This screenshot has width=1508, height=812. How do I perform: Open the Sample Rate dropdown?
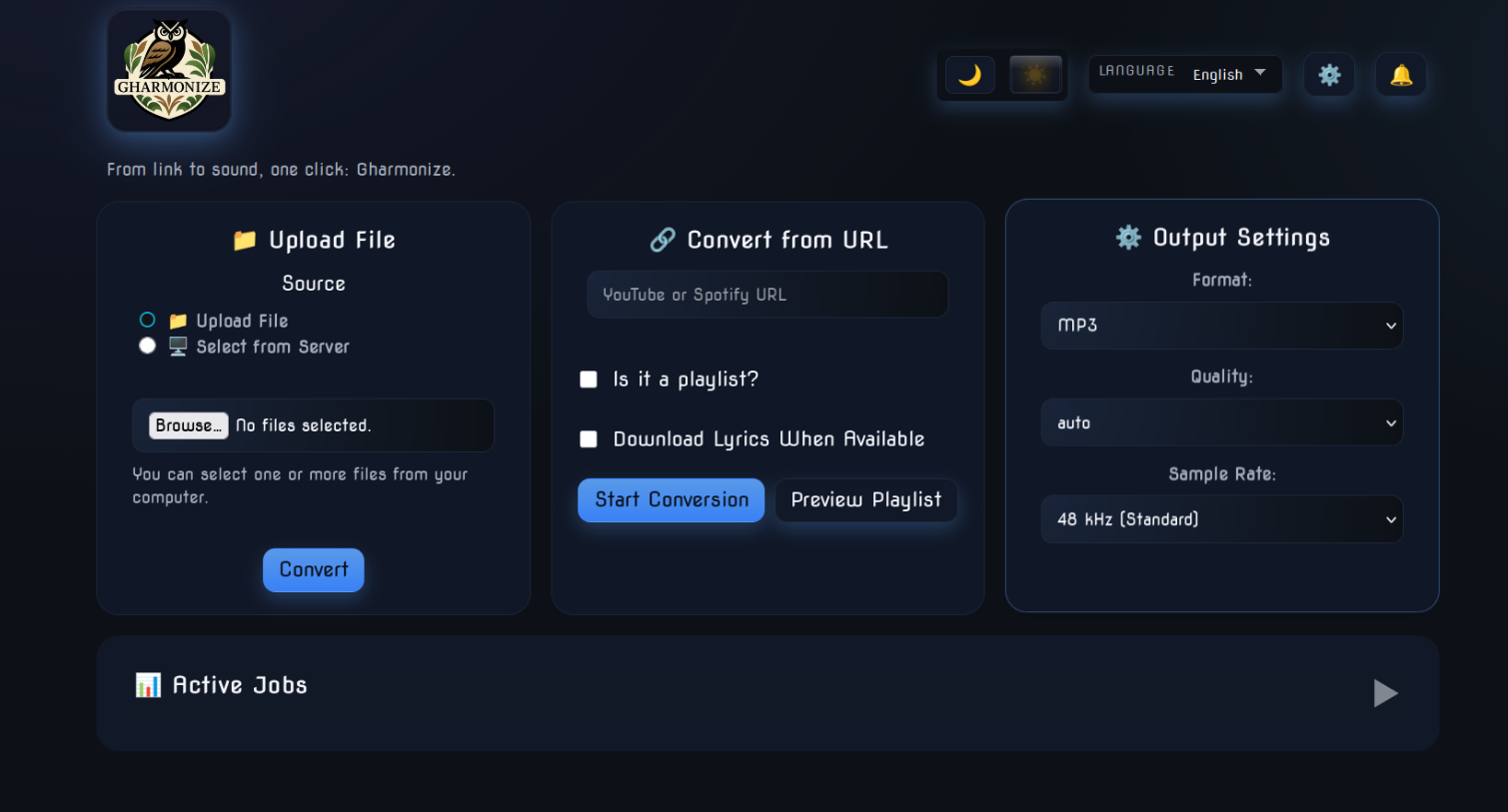(1221, 519)
